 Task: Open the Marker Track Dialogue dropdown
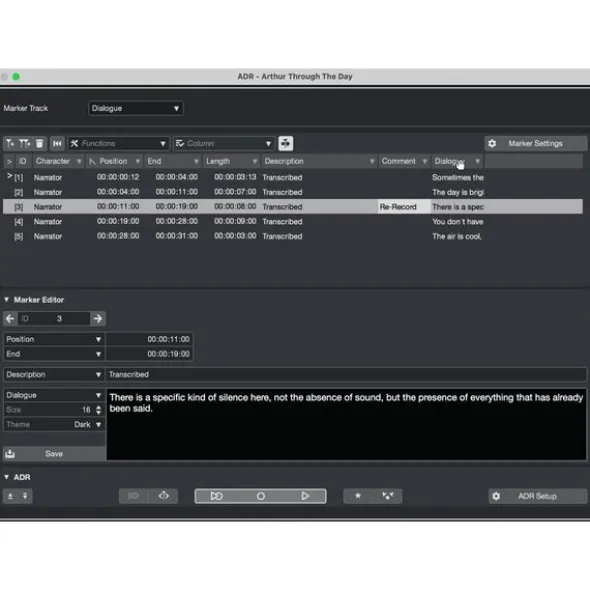136,108
